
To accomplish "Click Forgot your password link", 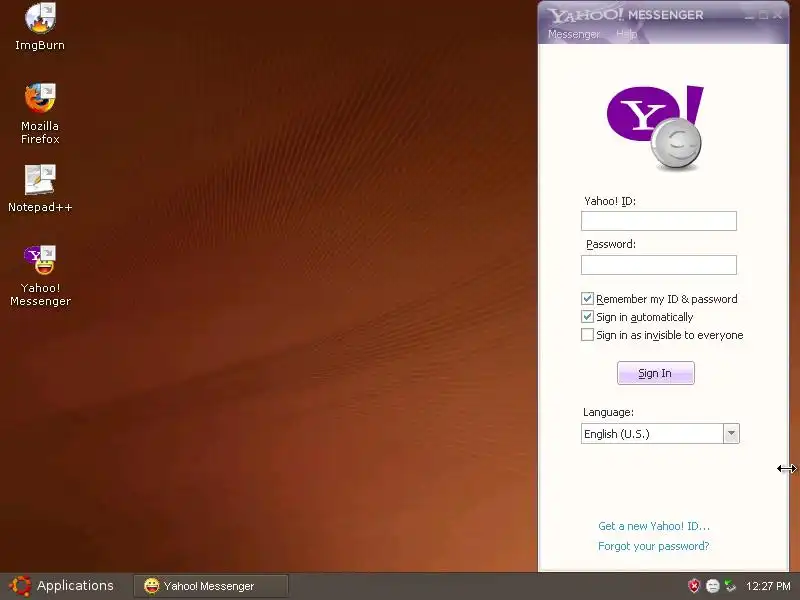I will pyautogui.click(x=654, y=546).
